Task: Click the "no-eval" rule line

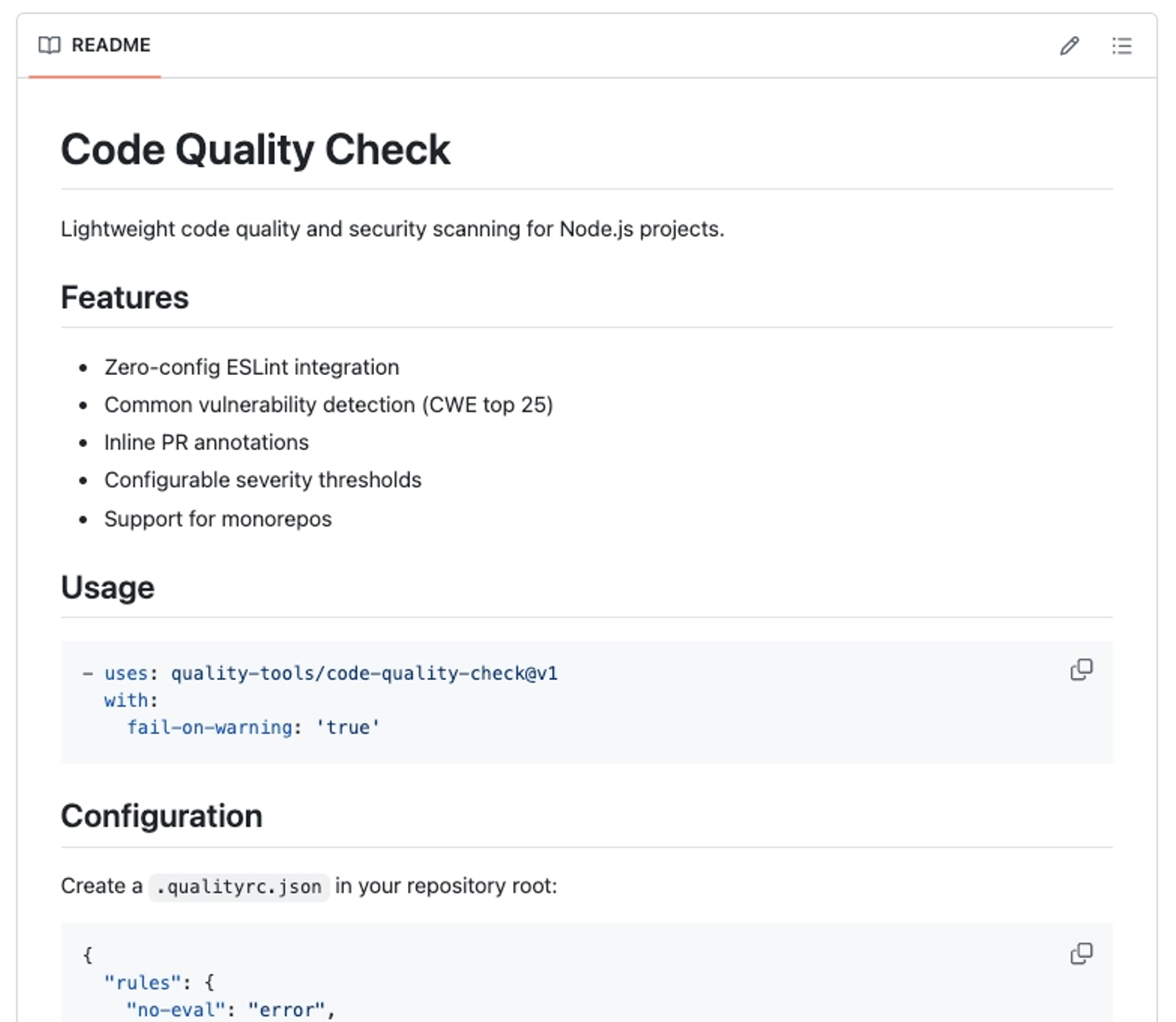Action: coord(230,1010)
